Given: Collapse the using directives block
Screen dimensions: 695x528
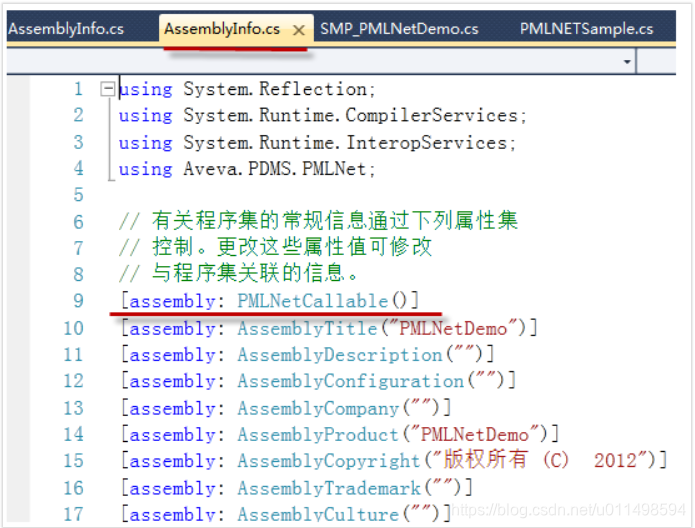Looking at the screenshot, I should tap(107, 89).
